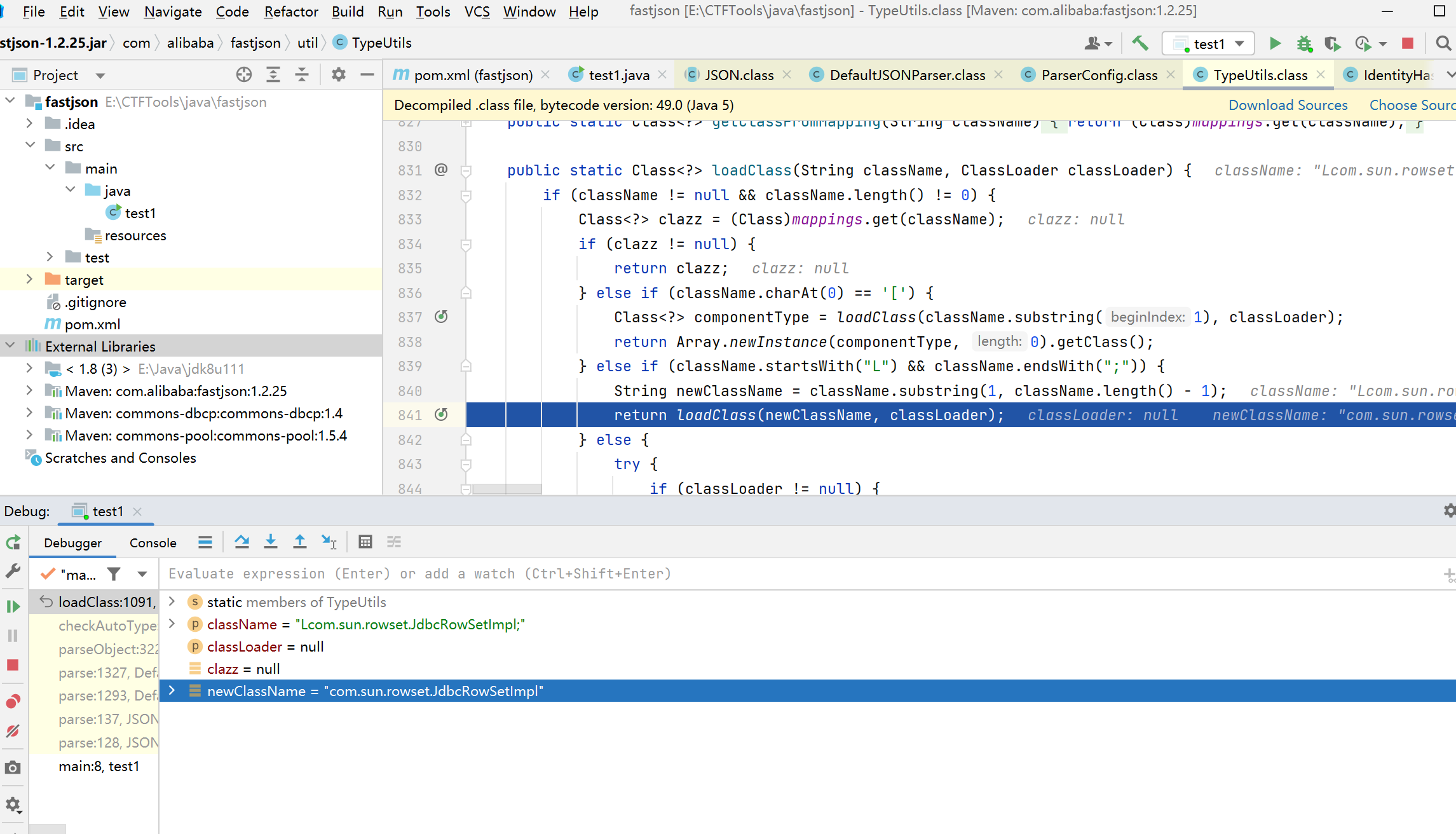Open Project panel settings gear
1456x834 pixels.
coord(339,75)
